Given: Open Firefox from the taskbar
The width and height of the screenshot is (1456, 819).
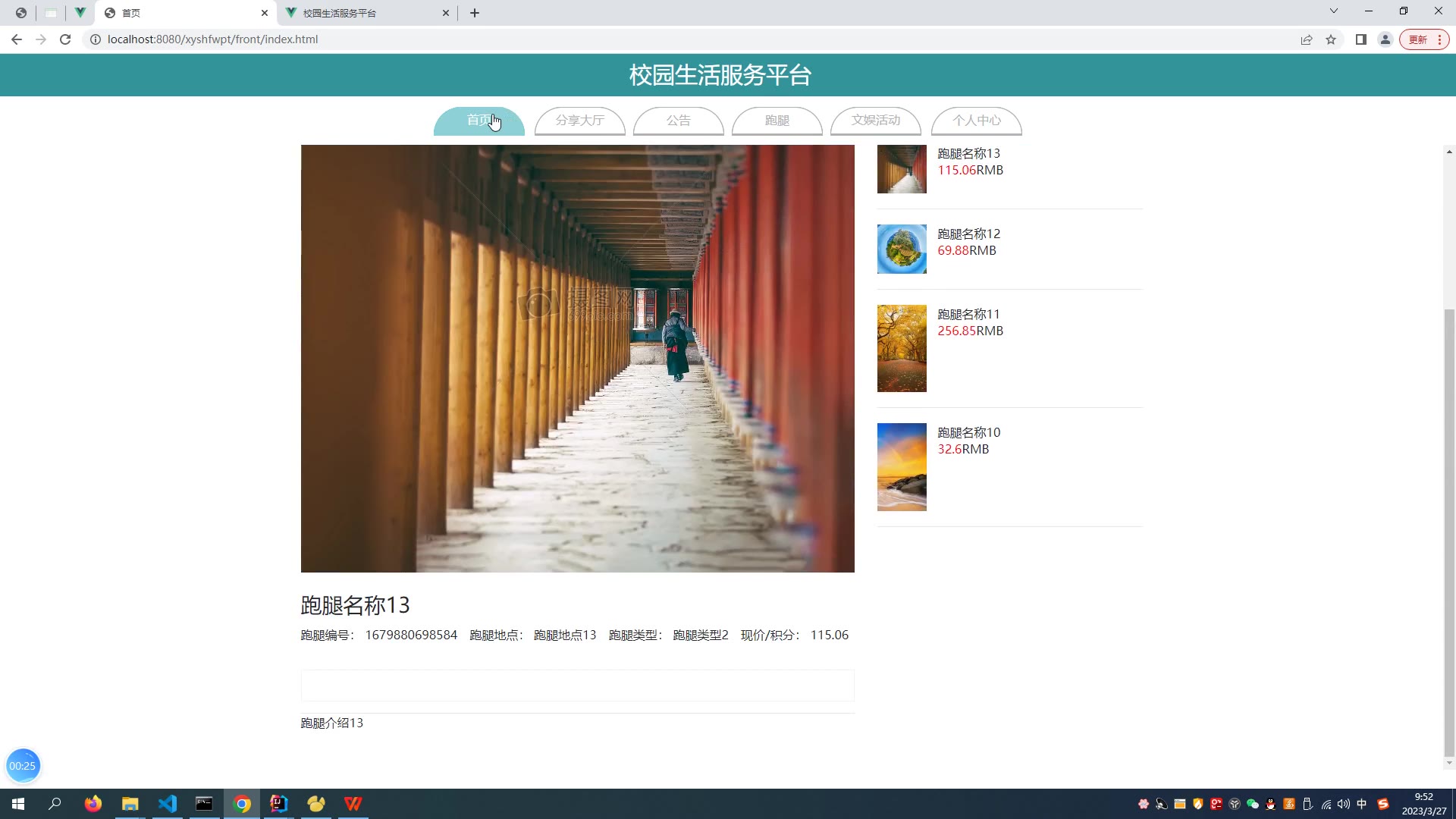Looking at the screenshot, I should click(93, 804).
